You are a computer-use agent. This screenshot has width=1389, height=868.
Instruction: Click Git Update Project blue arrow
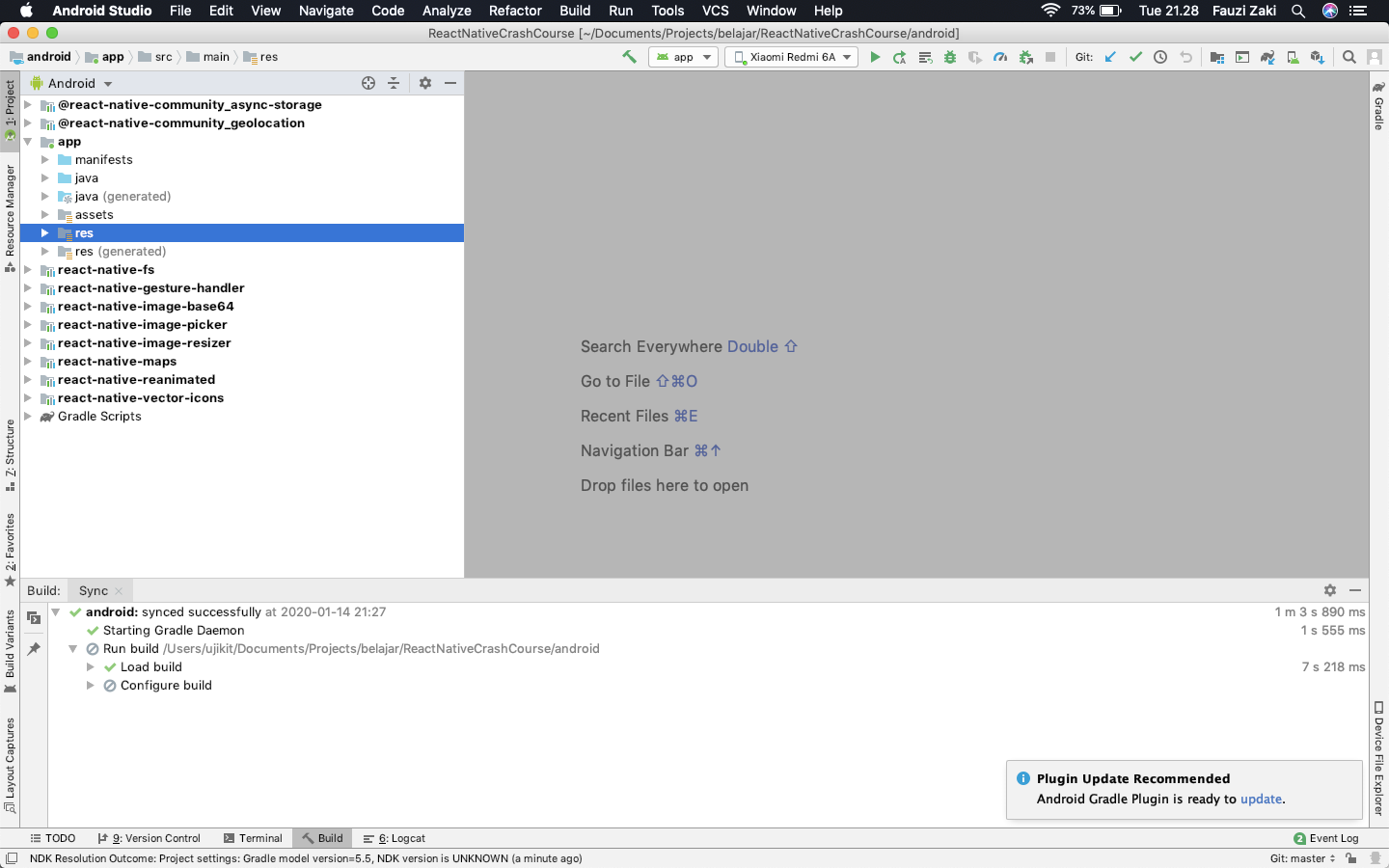tap(1110, 57)
